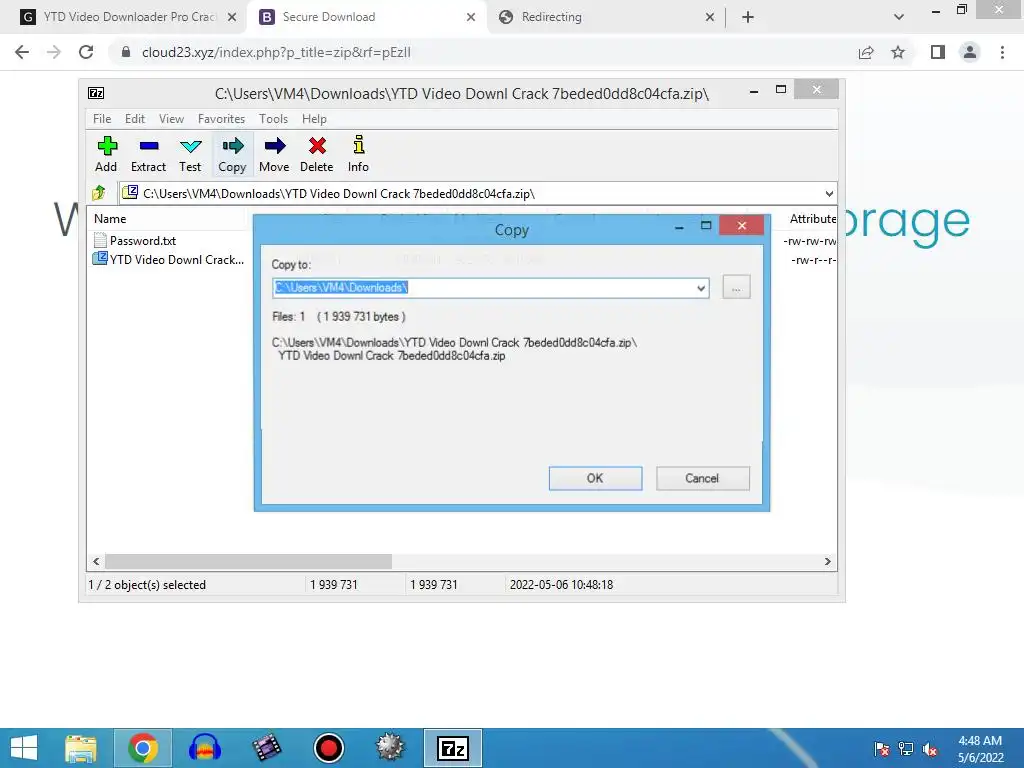This screenshot has width=1024, height=768.
Task: Share this page from the address bar
Action: [x=866, y=52]
